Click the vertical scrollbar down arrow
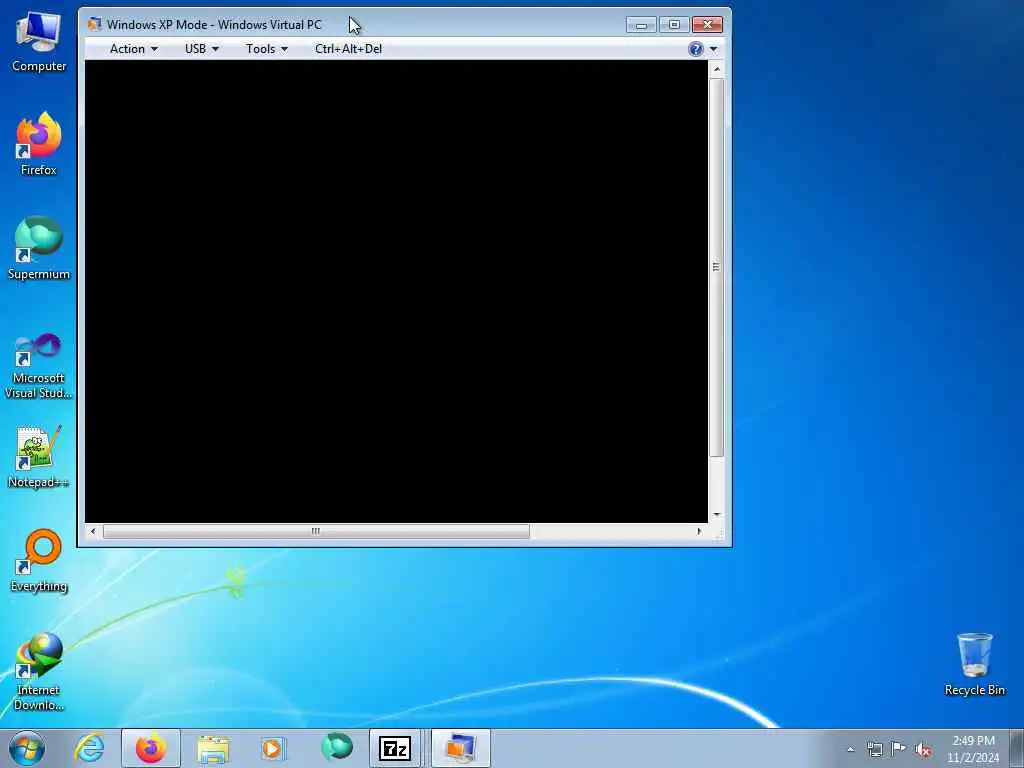Viewport: 1024px width, 768px height. coord(716,515)
